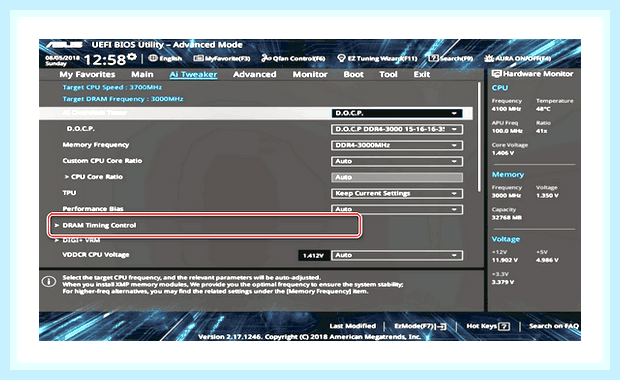Switch to My Favorites tab
The height and width of the screenshot is (380, 620).
pos(87,74)
